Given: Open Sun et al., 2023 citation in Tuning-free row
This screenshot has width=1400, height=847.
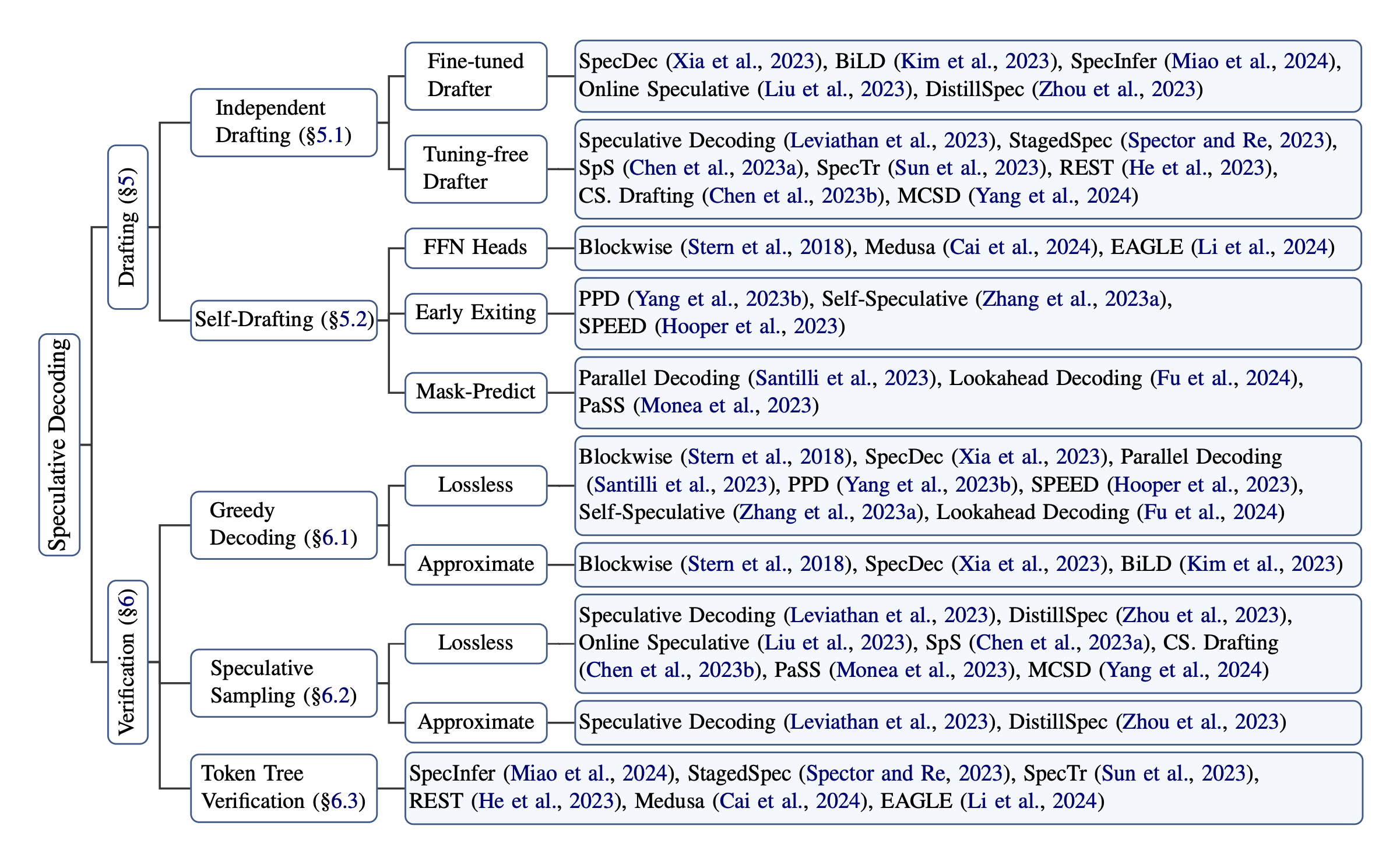Looking at the screenshot, I should coord(966,168).
